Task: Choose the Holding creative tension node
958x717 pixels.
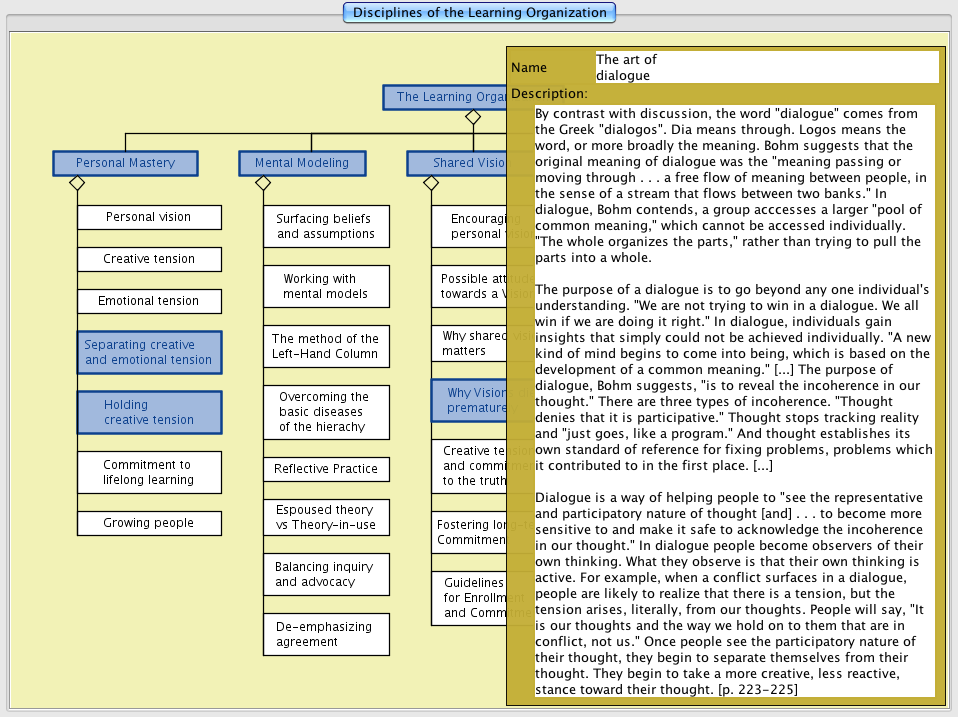Action: 148,412
